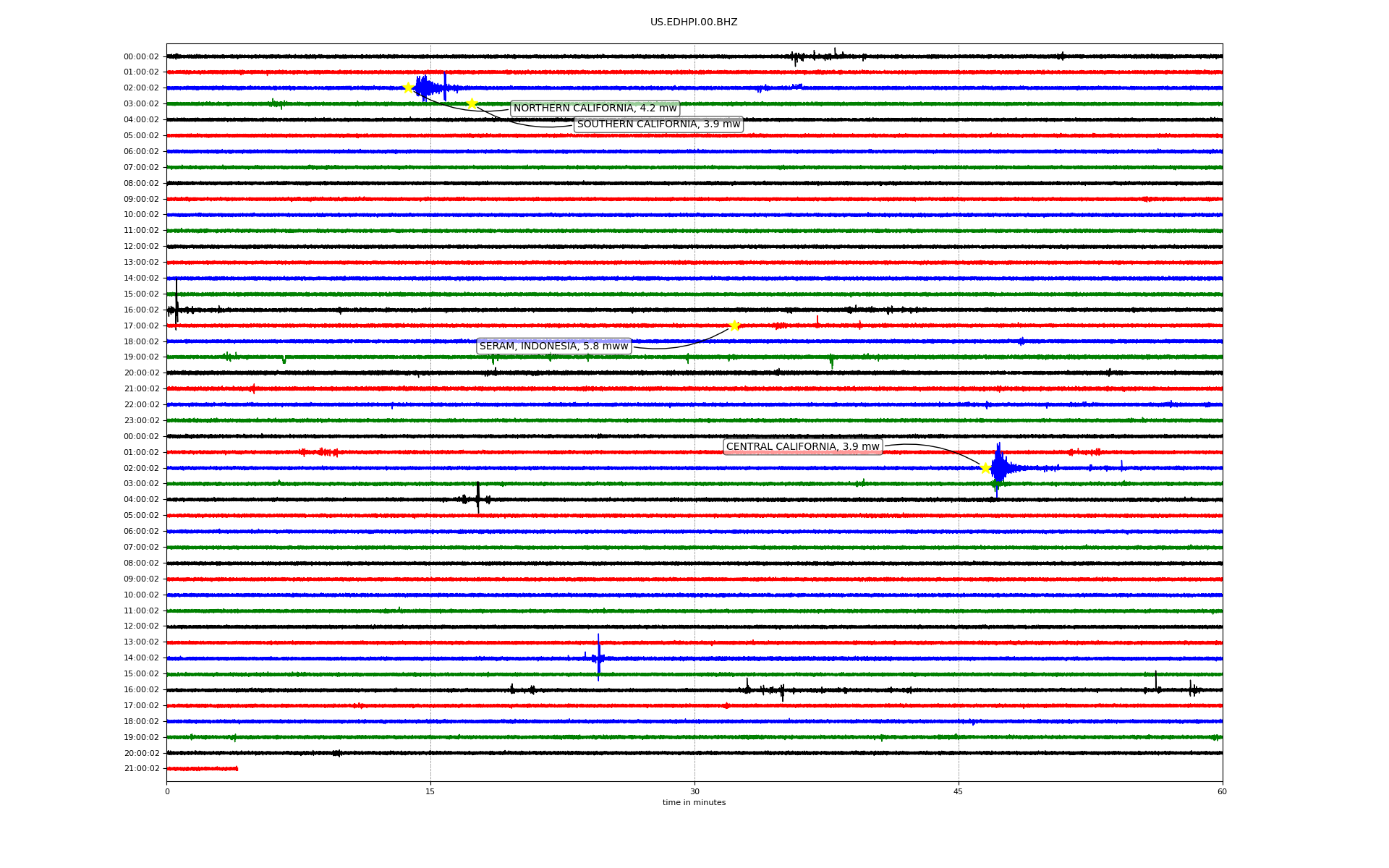Image resolution: width=1389 pixels, height=868 pixels.
Task: Click the NORTHERN CALIFORNIA, 4.2 mw label
Action: (x=595, y=109)
